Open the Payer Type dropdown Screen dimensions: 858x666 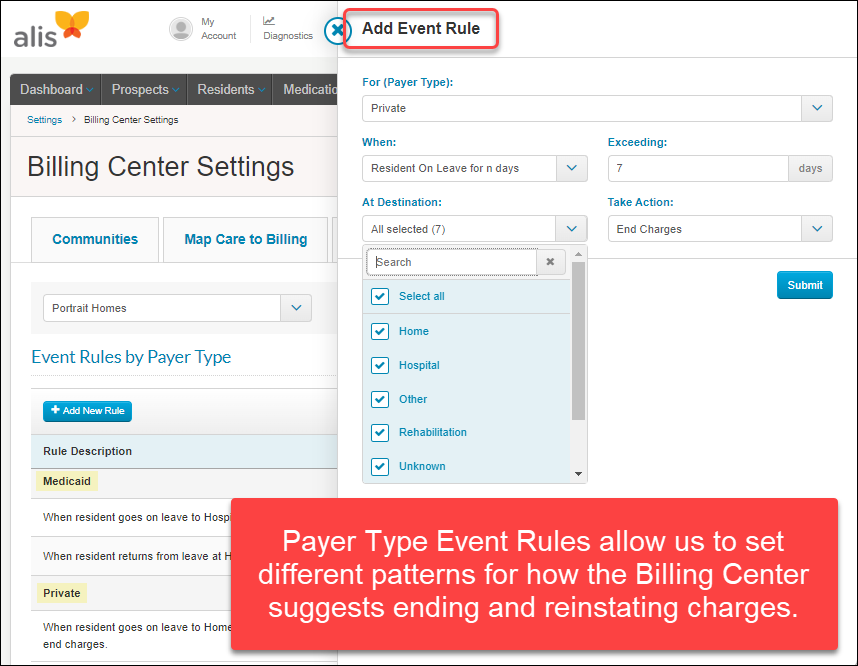pyautogui.click(x=816, y=108)
